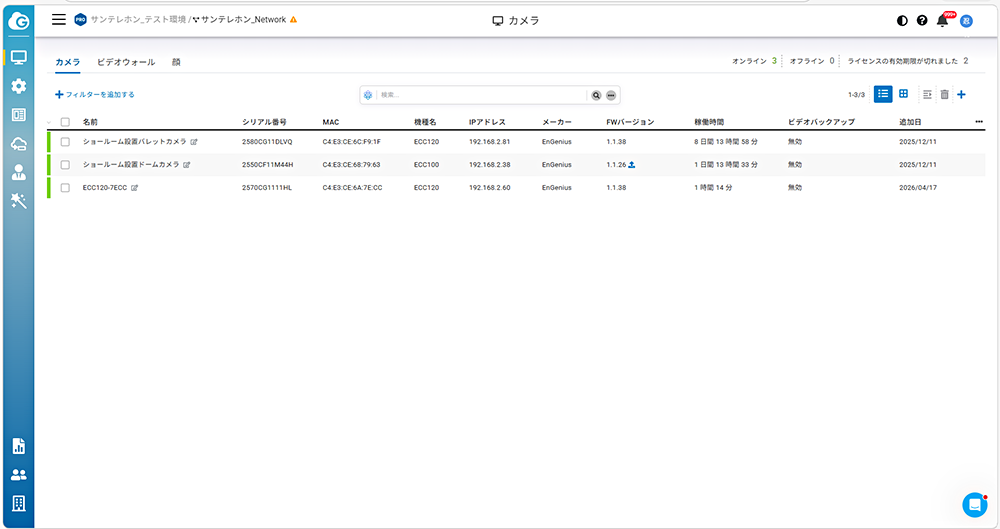Click IP address 192.168.2.60
Screen dimensions: 1000x529
click(x=489, y=188)
